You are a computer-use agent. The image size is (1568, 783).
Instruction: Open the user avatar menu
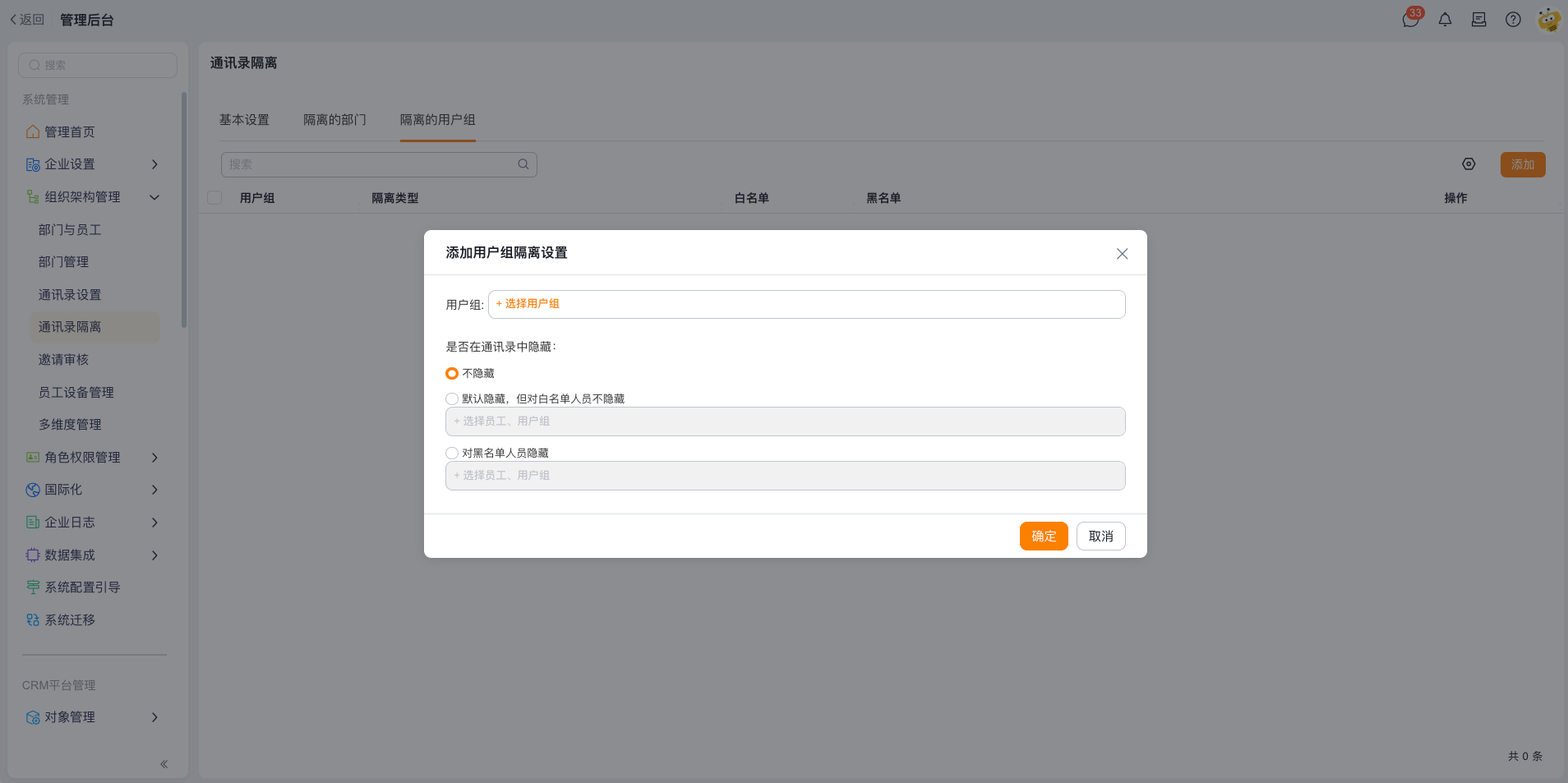(x=1549, y=19)
